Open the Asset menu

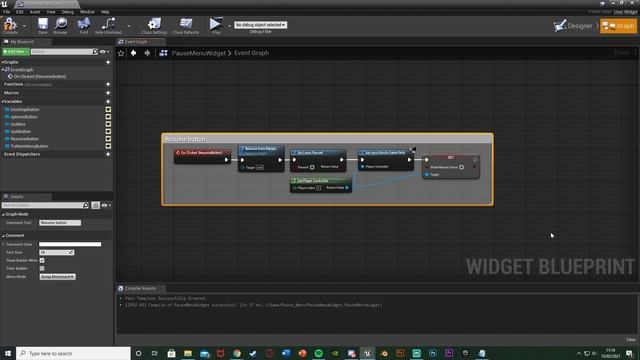[35, 12]
